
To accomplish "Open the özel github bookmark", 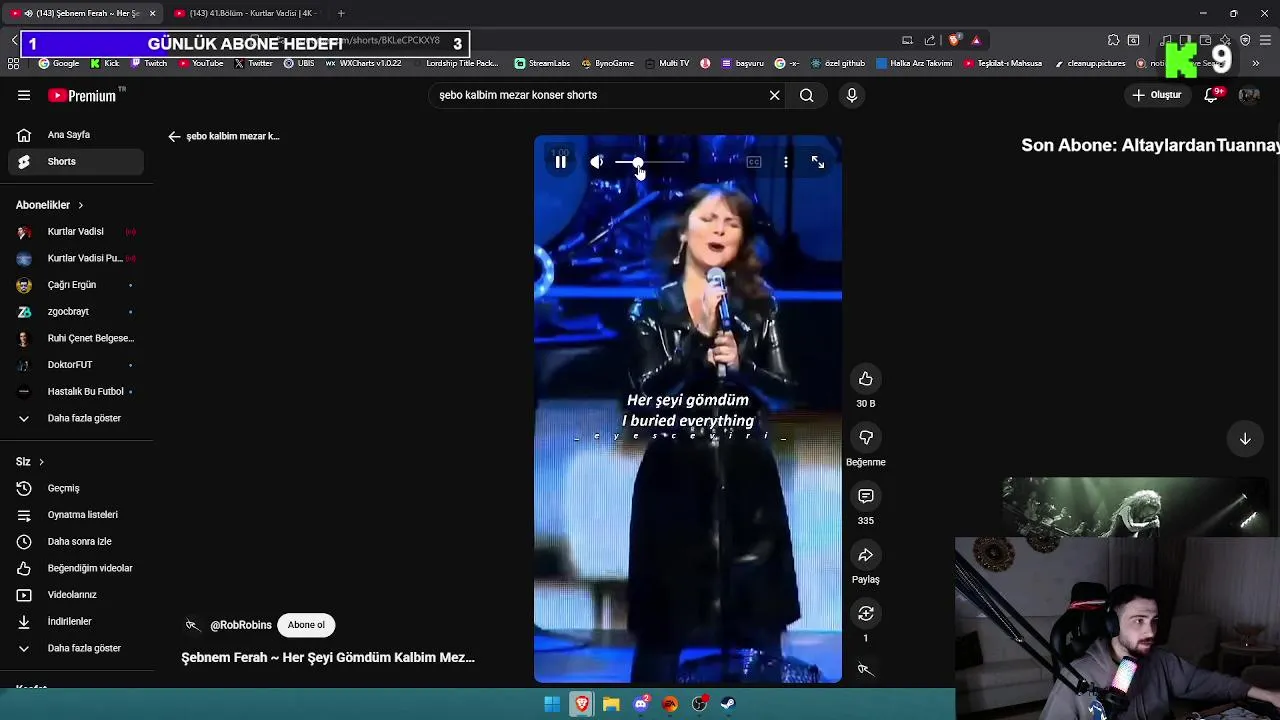I will pyautogui.click(x=836, y=63).
